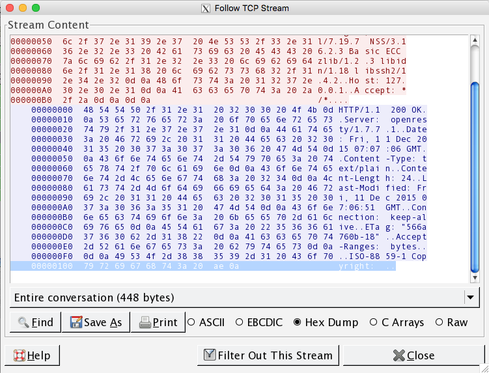Click the 'i, 11 De c 2015 0' ASCII text
Image resolution: width=489 pixels, height=373 pixels.
(382, 198)
